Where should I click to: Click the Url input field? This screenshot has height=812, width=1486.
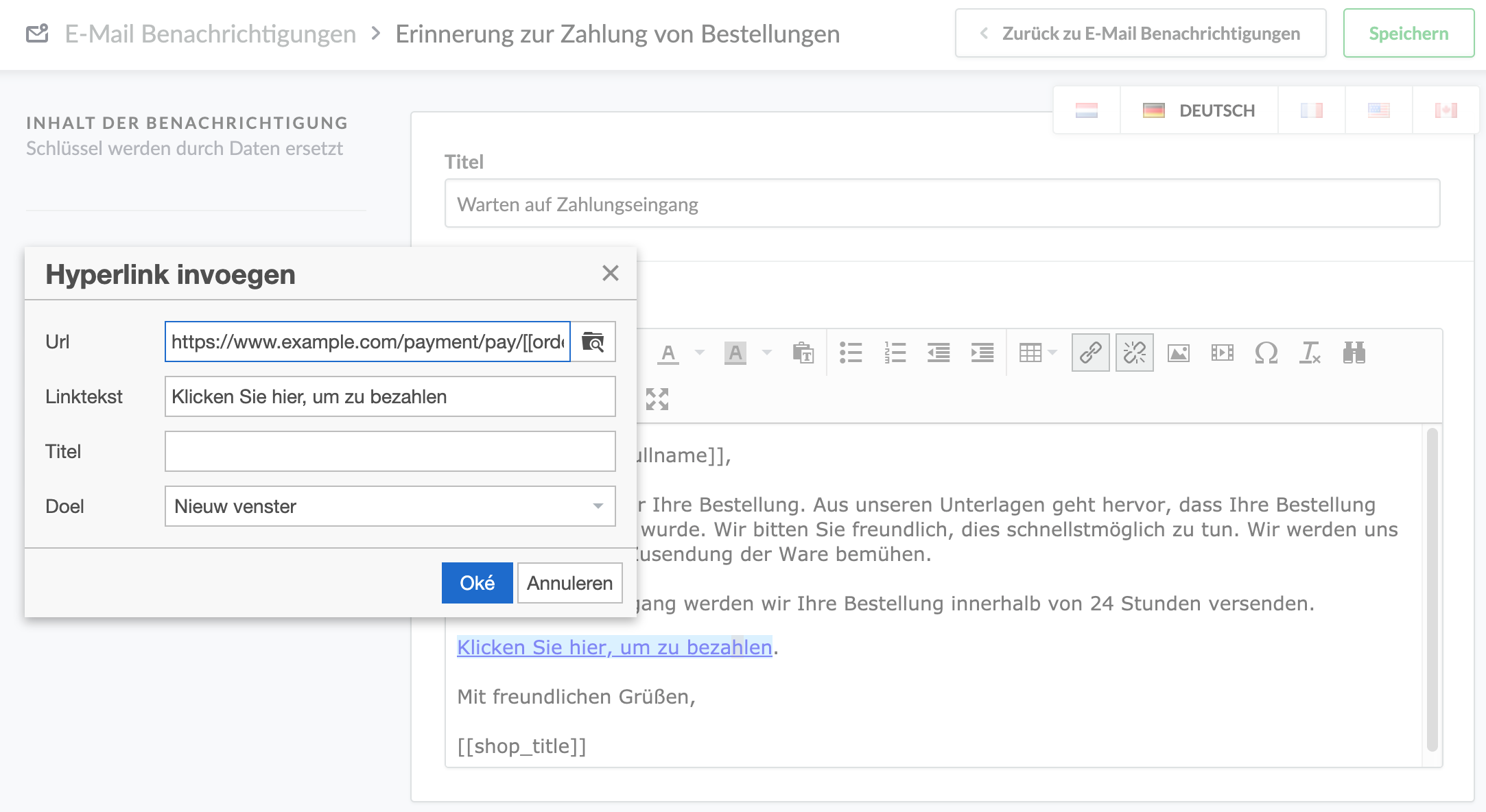368,342
